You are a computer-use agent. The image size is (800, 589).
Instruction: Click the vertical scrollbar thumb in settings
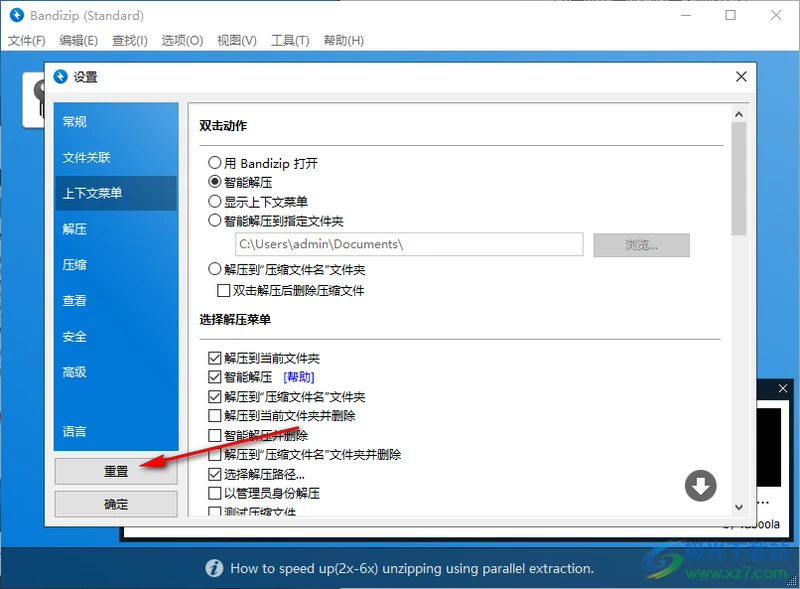pos(739,179)
